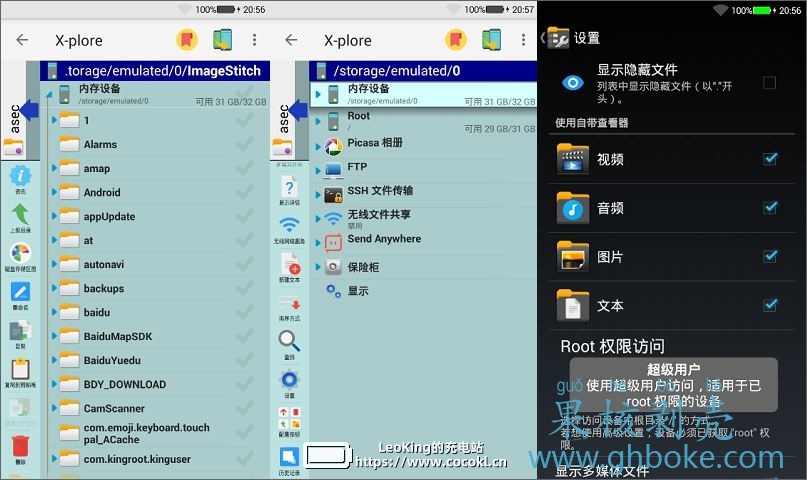Image resolution: width=807 pixels, height=480 pixels.
Task: Click the blue pencil rename icon
Action: tap(20, 293)
